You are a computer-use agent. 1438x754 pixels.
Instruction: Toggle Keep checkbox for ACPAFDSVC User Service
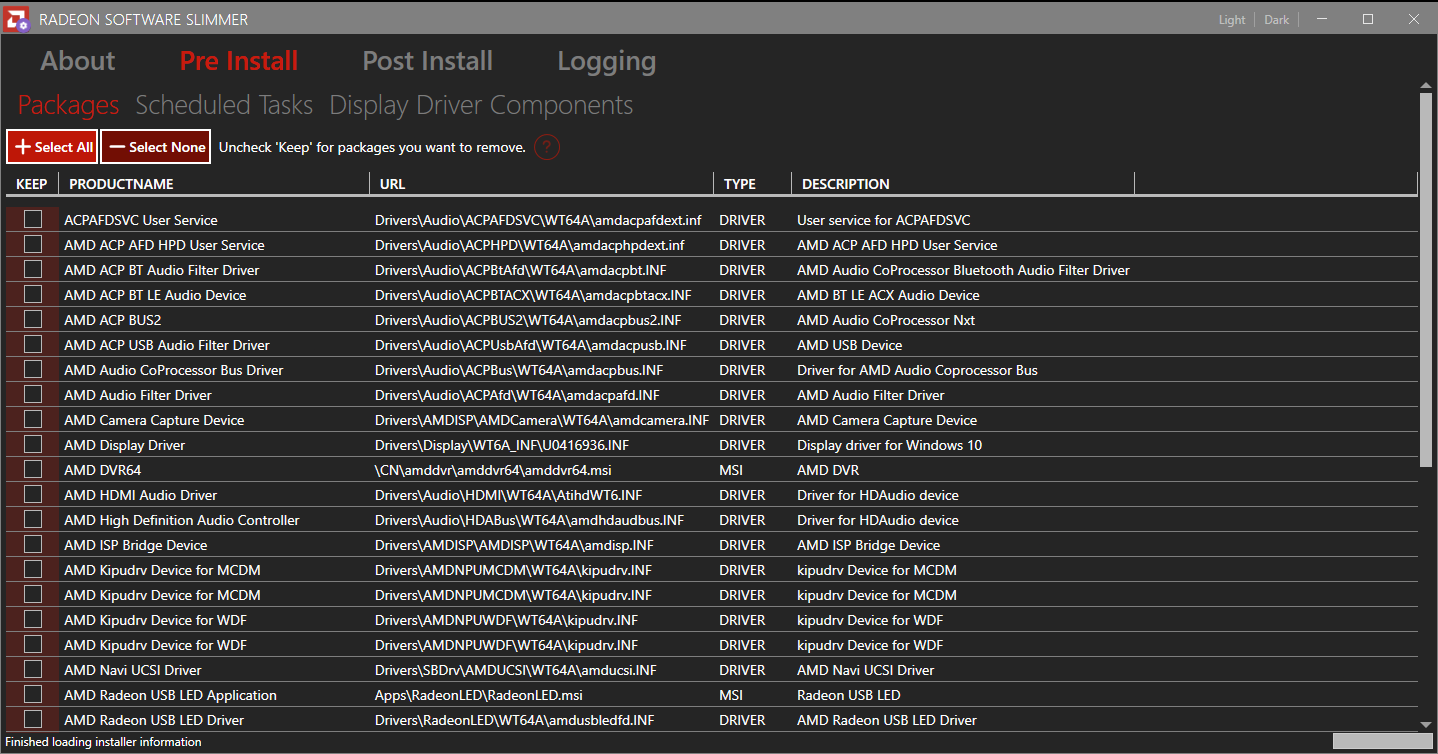point(33,219)
